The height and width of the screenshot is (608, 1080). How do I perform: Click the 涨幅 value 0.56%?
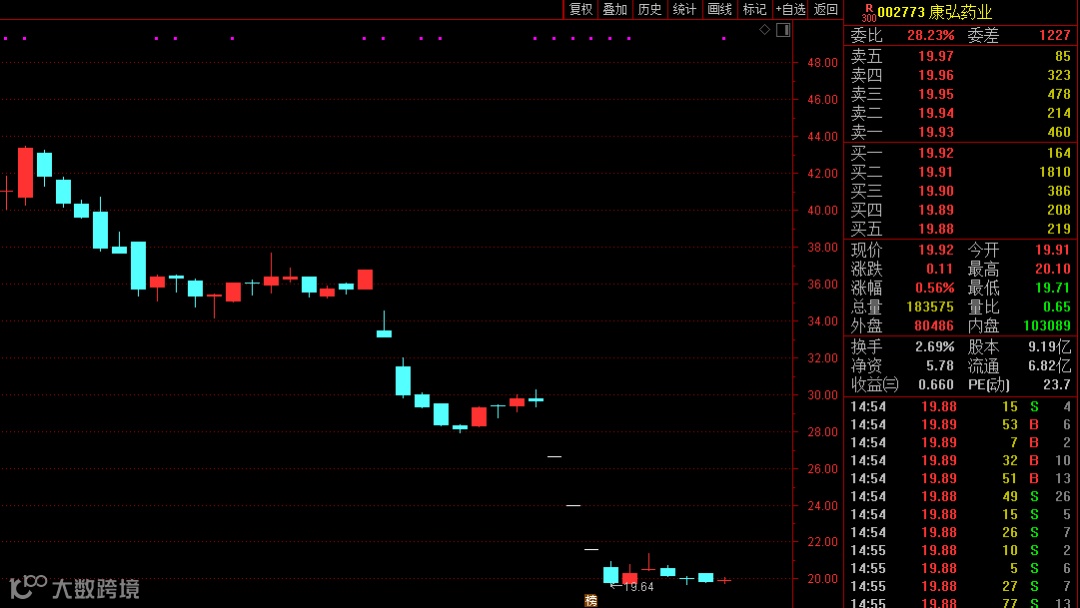(x=935, y=288)
